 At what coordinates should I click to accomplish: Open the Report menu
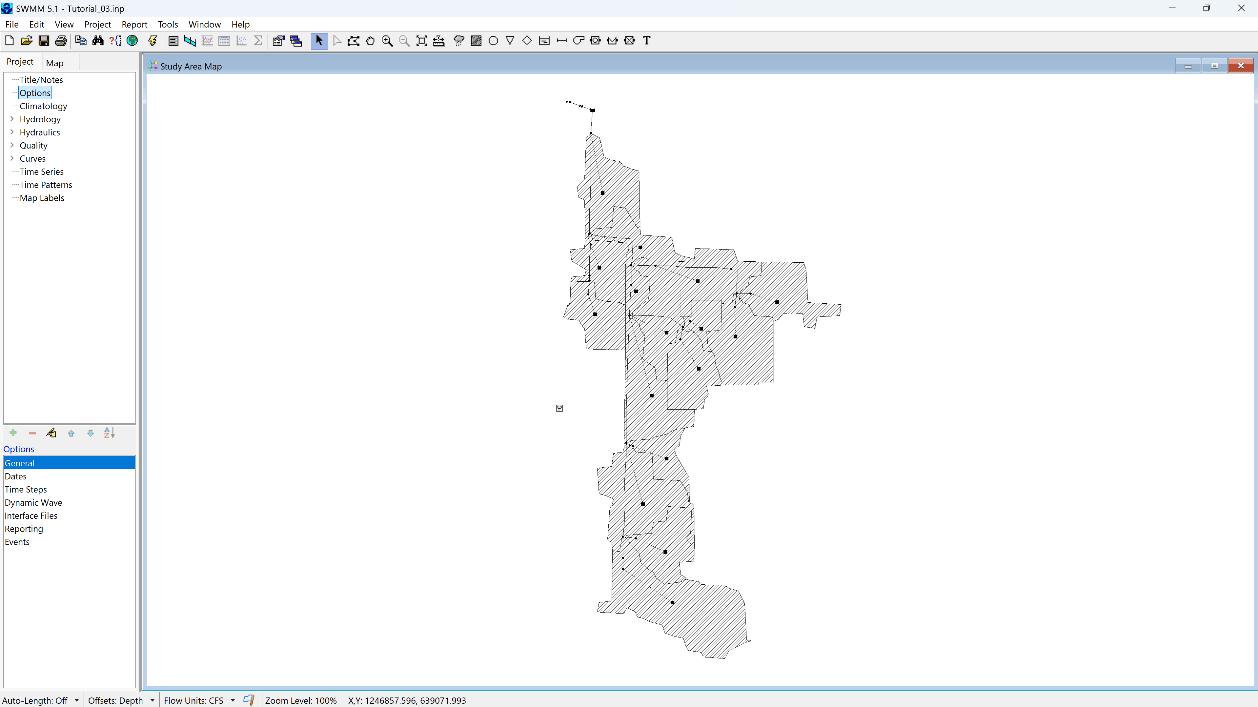coord(134,24)
